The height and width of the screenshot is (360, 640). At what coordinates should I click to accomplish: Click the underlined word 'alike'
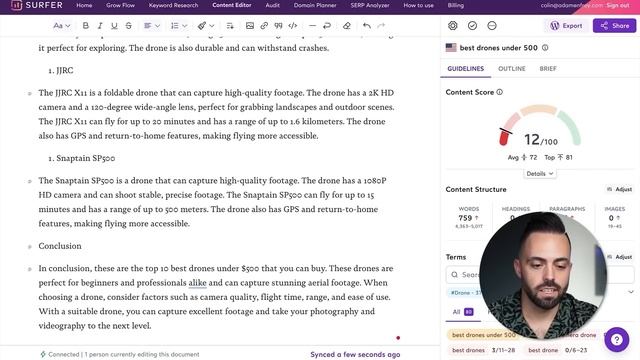(x=198, y=283)
